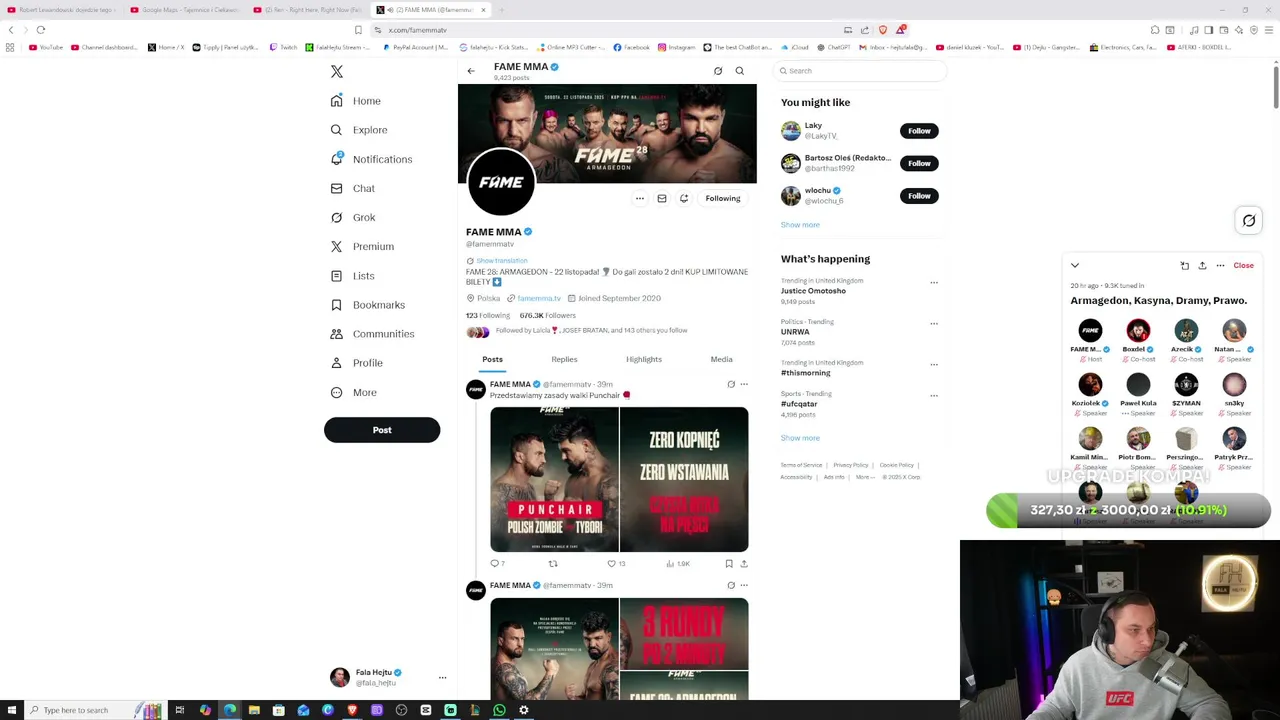Click the X search input field
1280x720 pixels.
[x=860, y=71]
